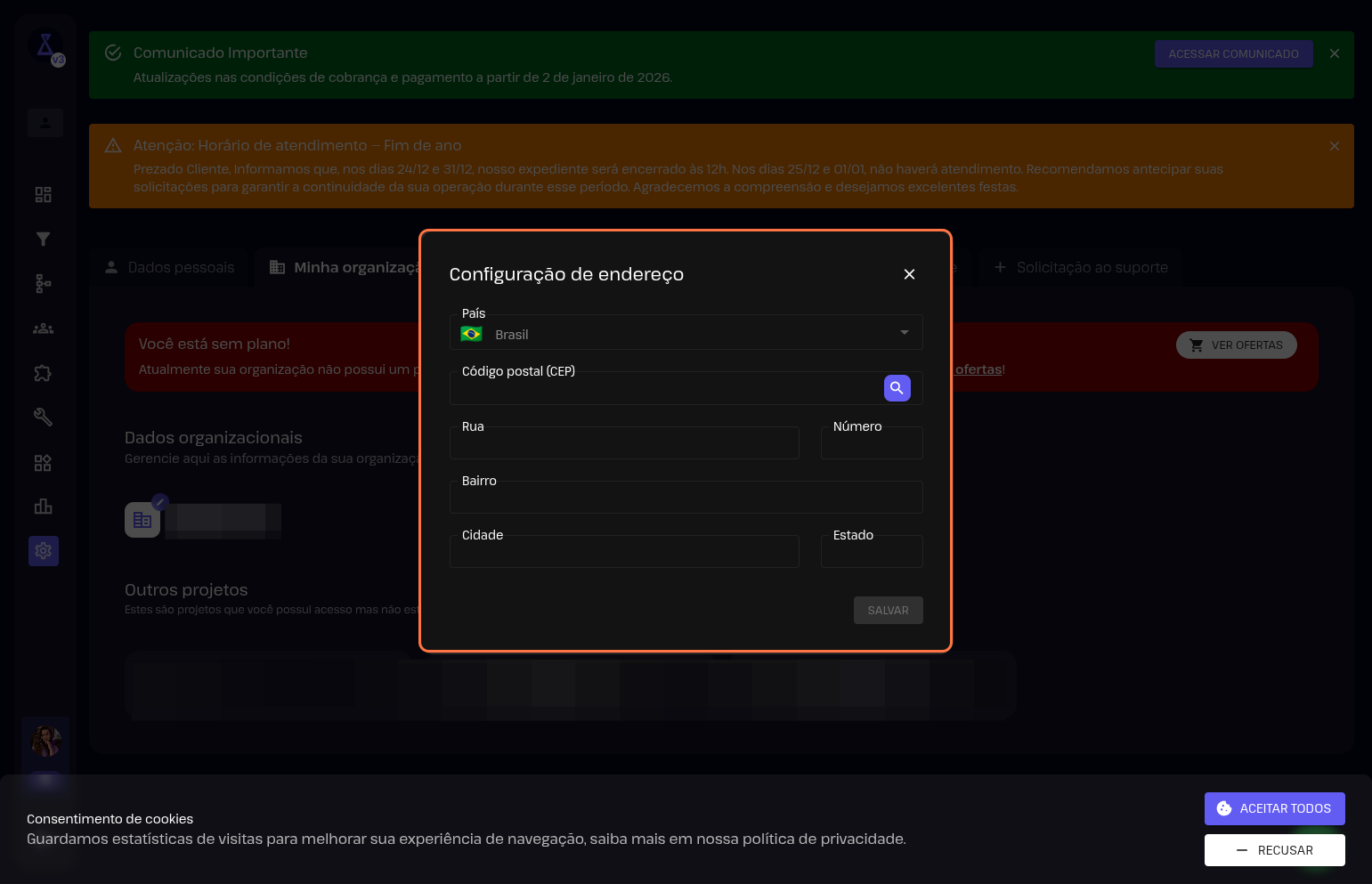Image resolution: width=1372 pixels, height=884 pixels.
Task: Click the bar chart reports icon
Action: pyautogui.click(x=43, y=507)
